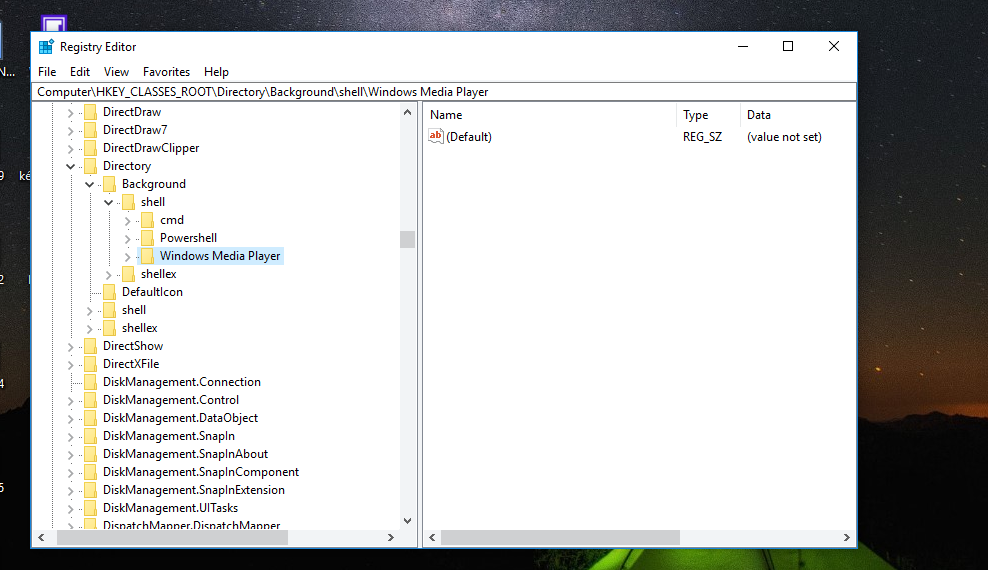This screenshot has height=570, width=988.
Task: Sort values by Name column header
Action: [x=550, y=115]
